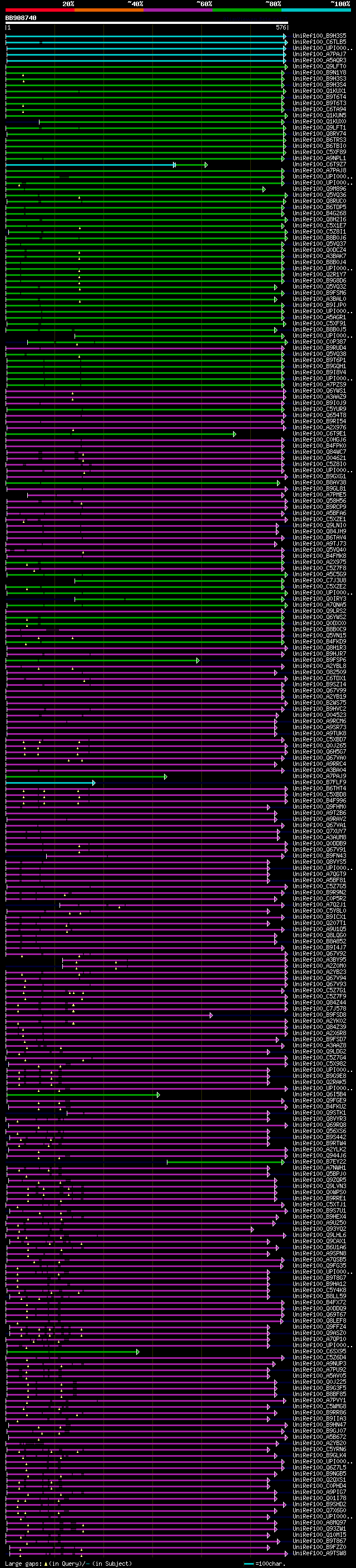Select the UniRef100_C6T9Z7 label

point(319,164)
